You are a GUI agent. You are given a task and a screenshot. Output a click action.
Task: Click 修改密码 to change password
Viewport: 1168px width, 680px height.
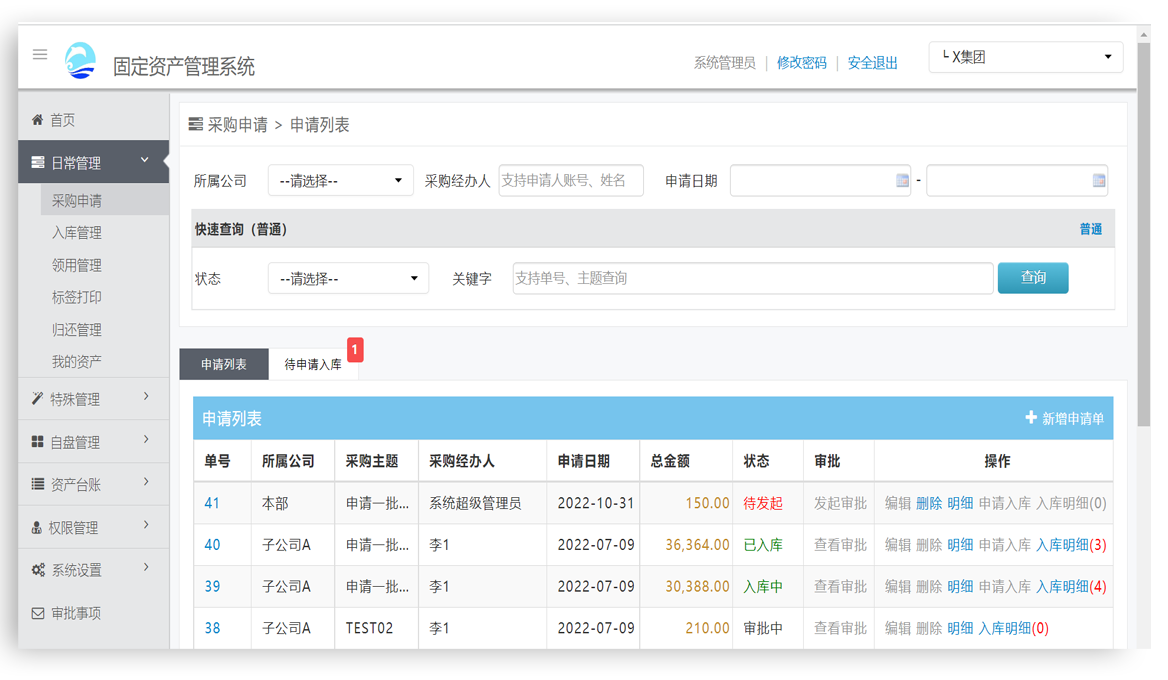pos(801,62)
